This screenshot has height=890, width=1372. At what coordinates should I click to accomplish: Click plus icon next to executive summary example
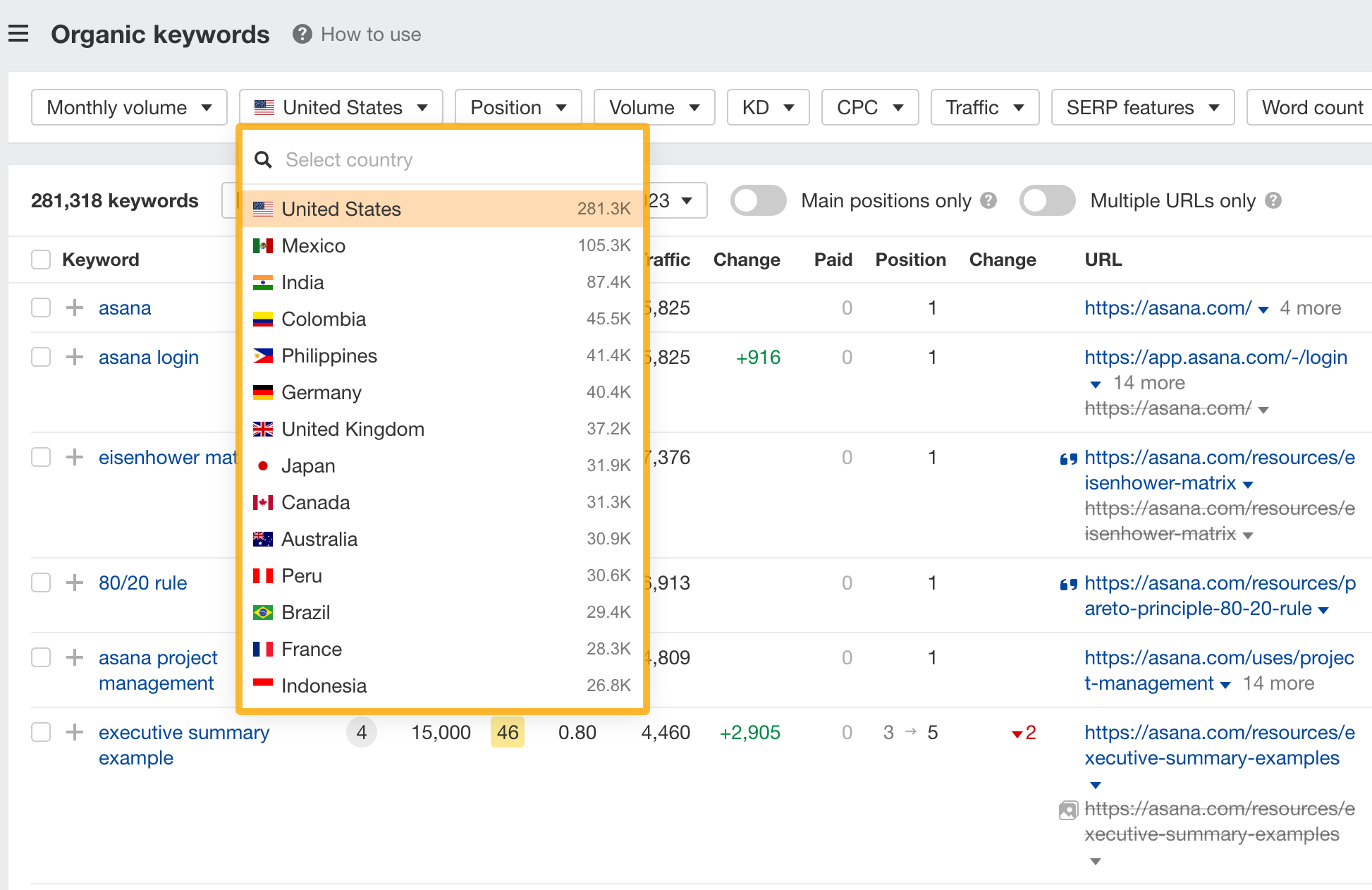click(x=75, y=732)
